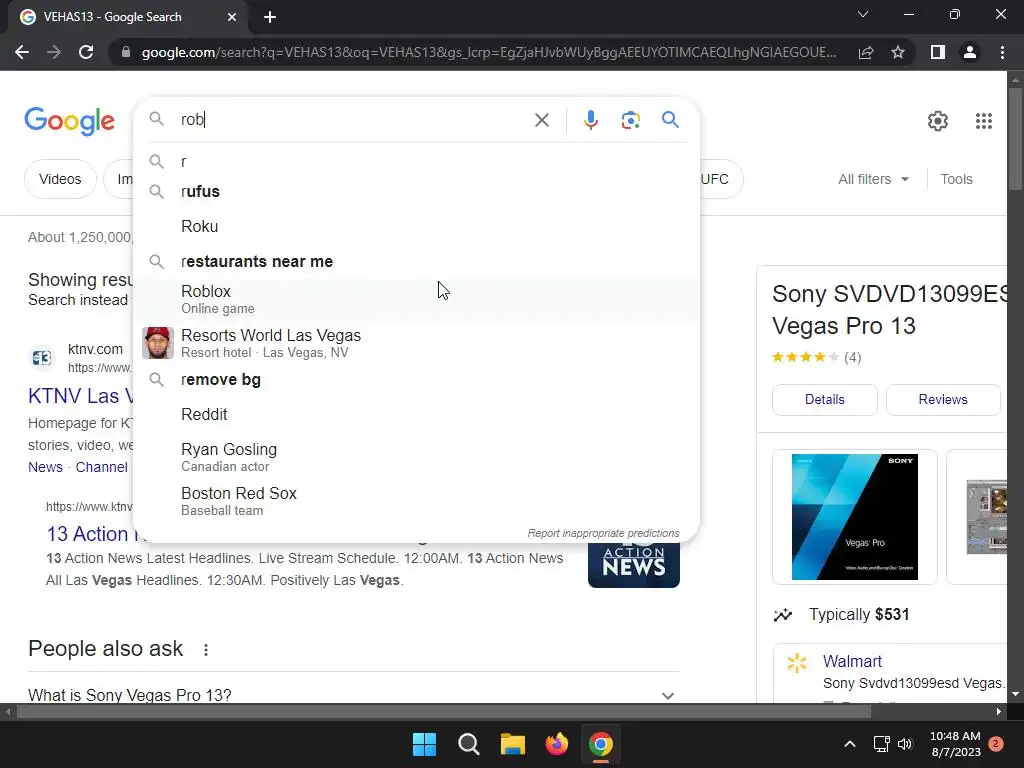Open Chrome profile menu
Viewport: 1024px width, 768px height.
click(970, 52)
